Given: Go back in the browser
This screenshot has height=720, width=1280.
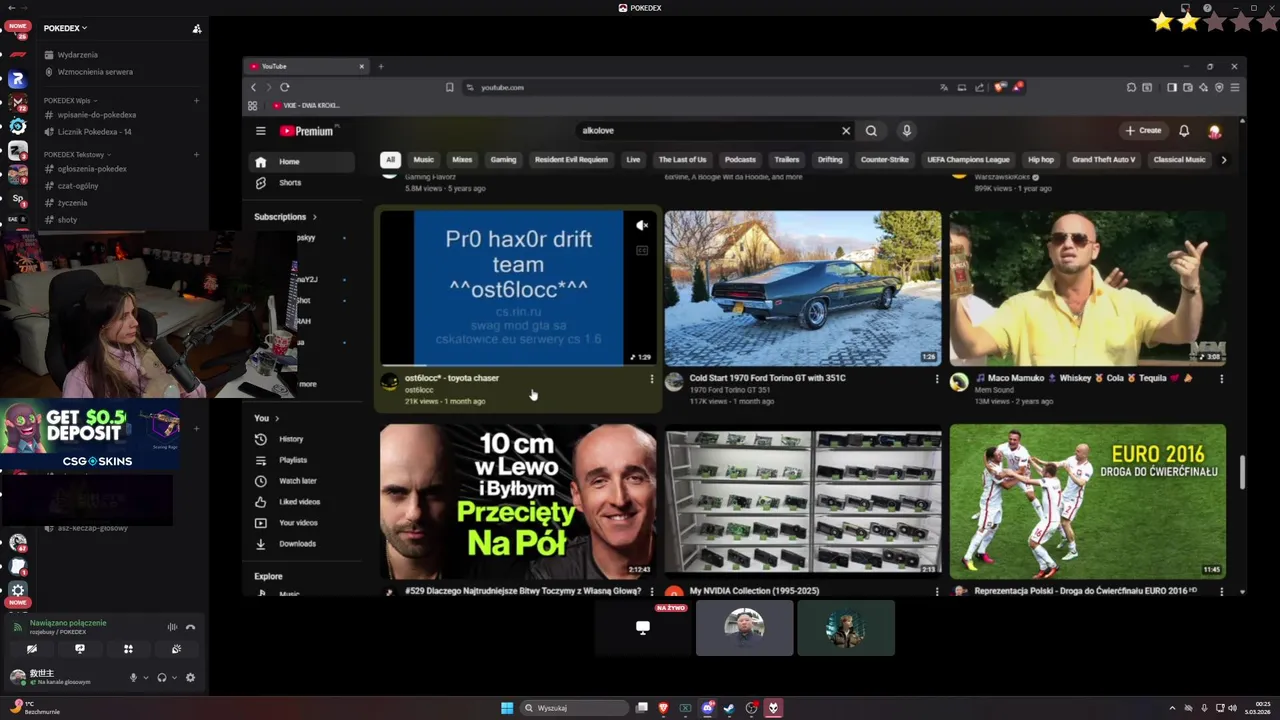Looking at the screenshot, I should [x=254, y=87].
